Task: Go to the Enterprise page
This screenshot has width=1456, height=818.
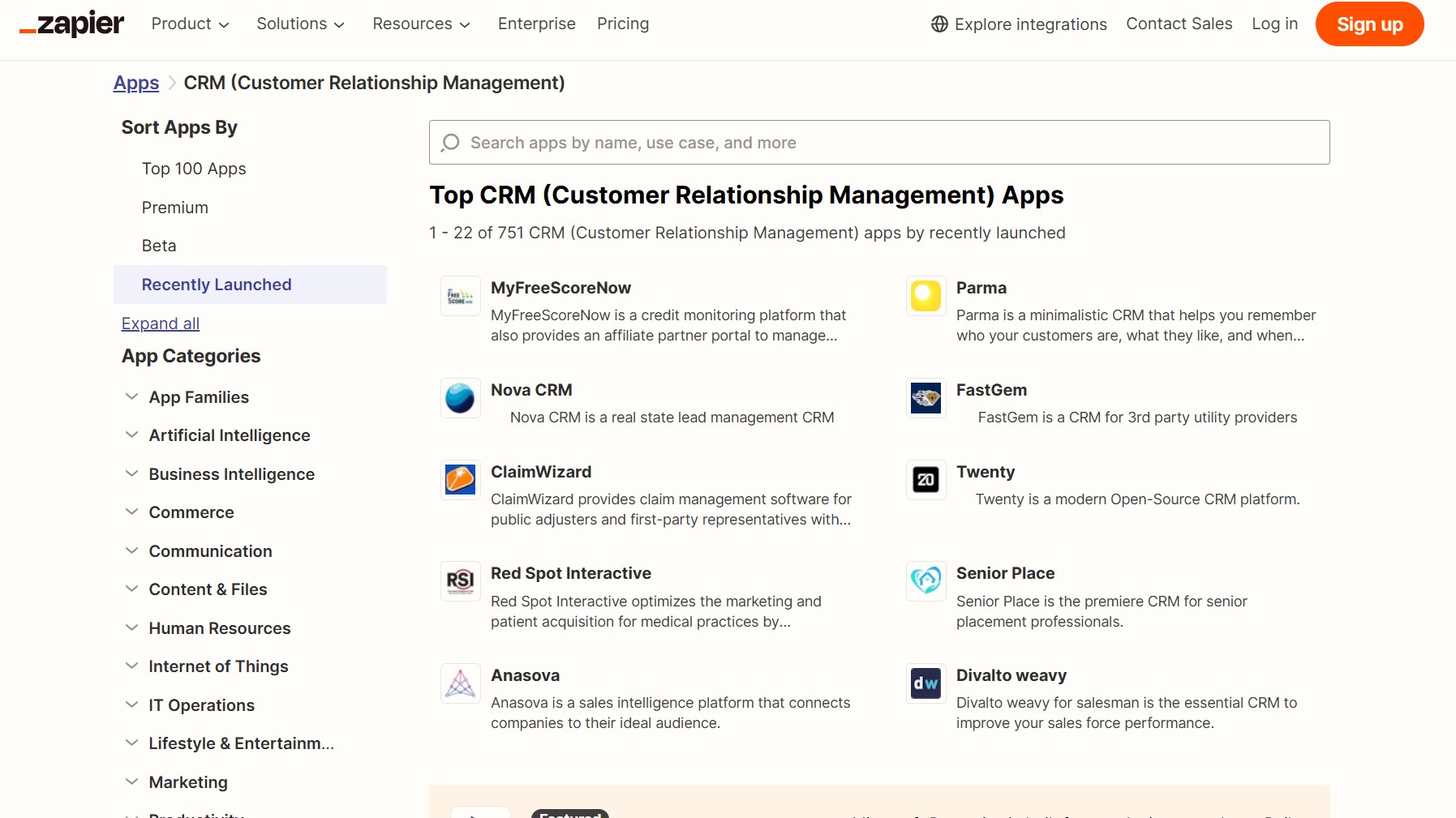Action: (x=536, y=24)
